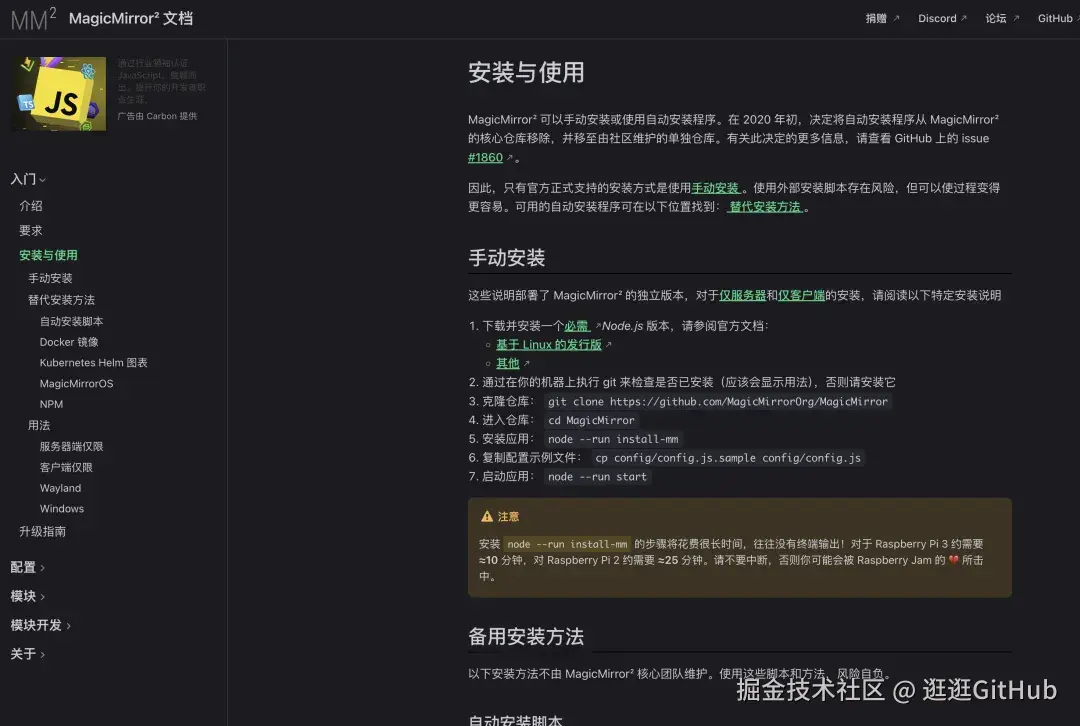Open the 手动安装 link in the paragraph
1080x726 pixels.
[x=714, y=187]
